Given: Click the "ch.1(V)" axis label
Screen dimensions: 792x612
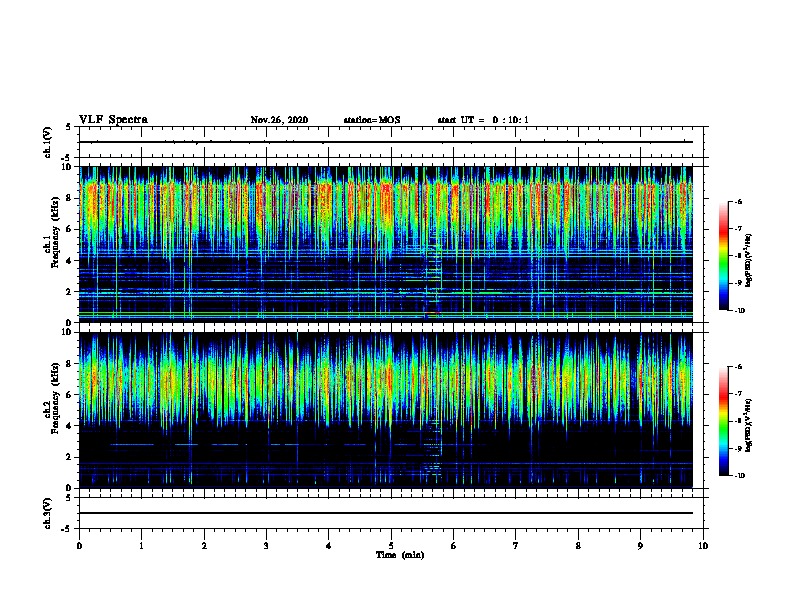Looking at the screenshot, I should [48, 142].
